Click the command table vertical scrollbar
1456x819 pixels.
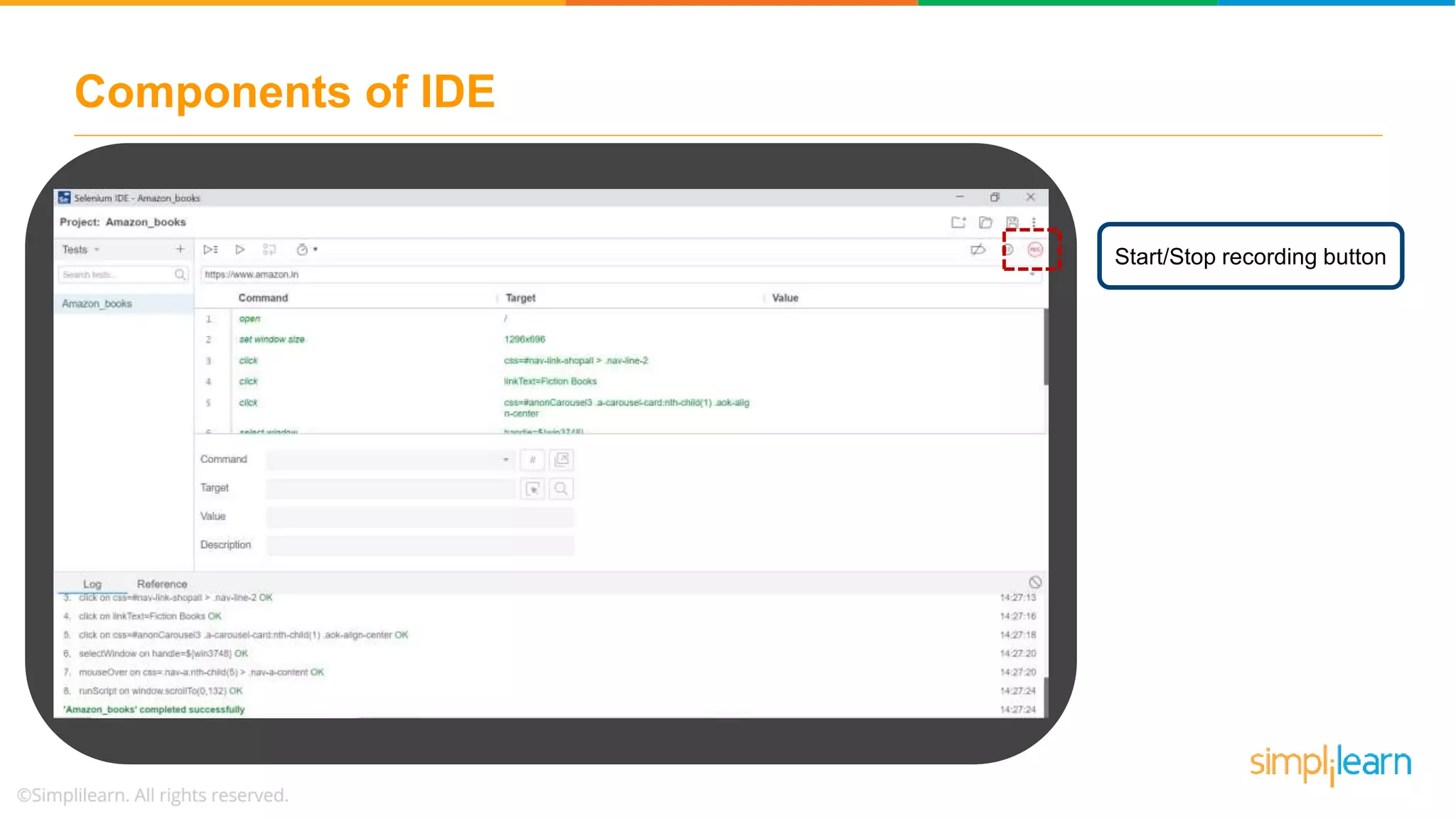pyautogui.click(x=1046, y=347)
